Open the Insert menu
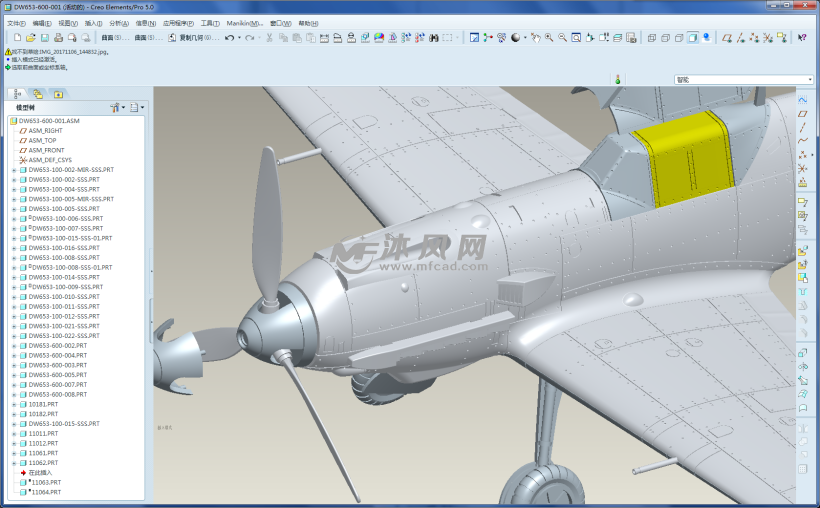 tap(94, 24)
